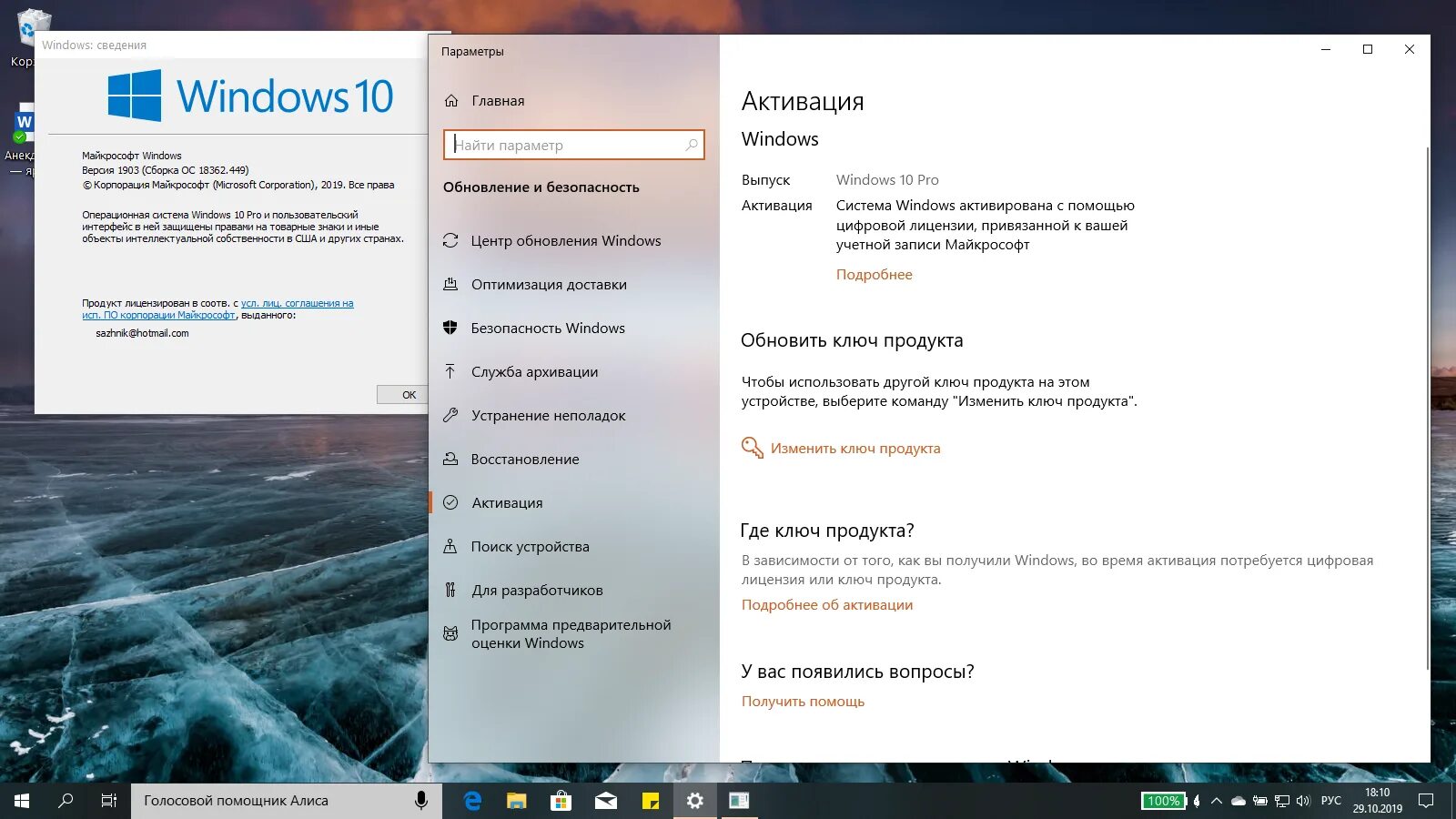Open File Explorer from the taskbar
The height and width of the screenshot is (819, 1456).
517,801
